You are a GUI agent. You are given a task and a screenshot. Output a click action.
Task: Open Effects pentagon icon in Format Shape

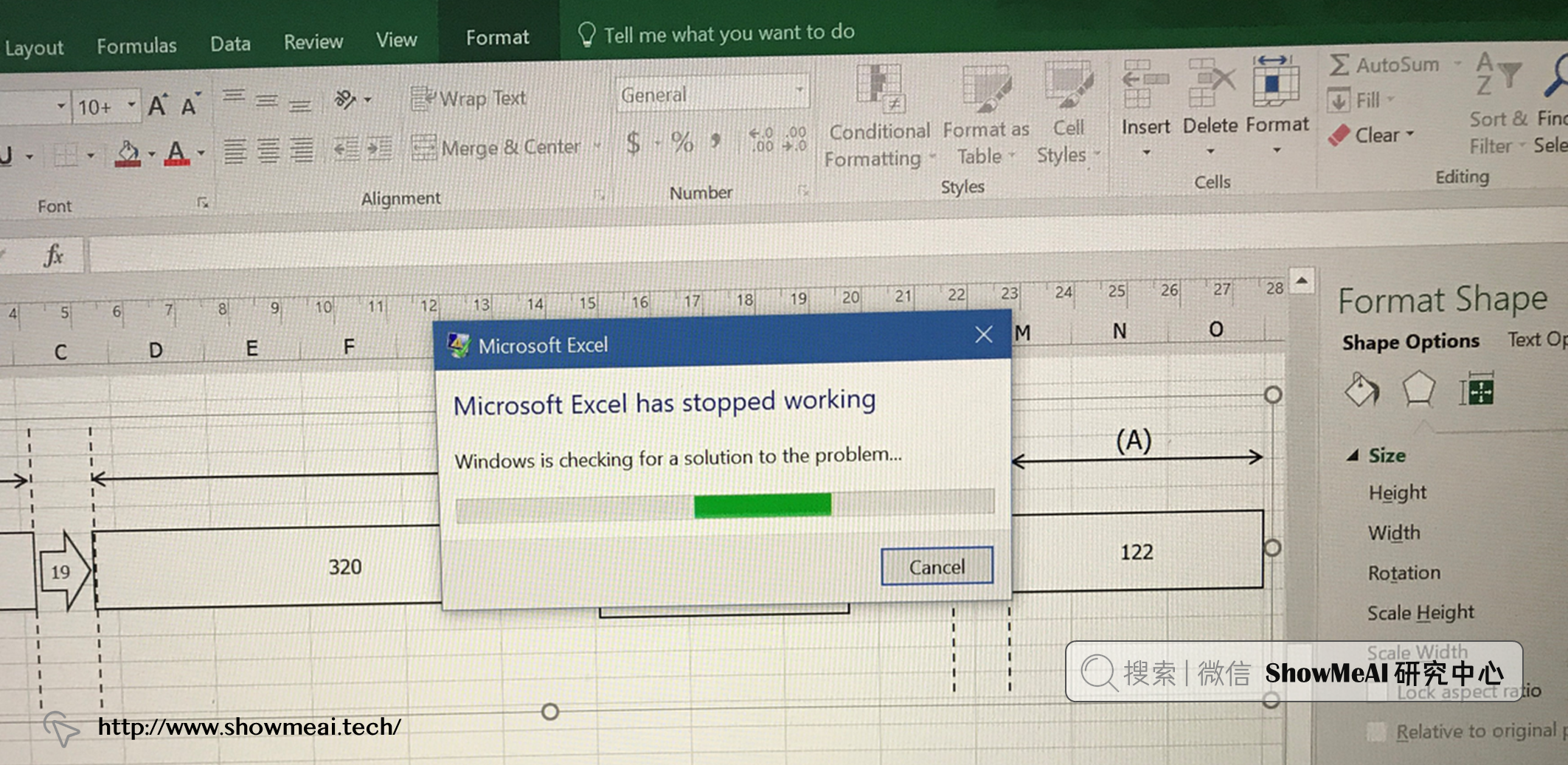[x=1418, y=389]
